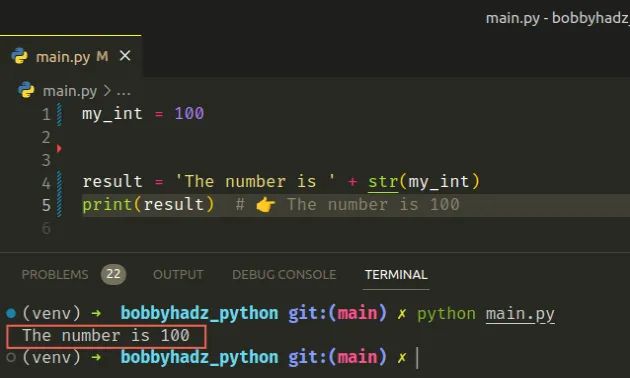Expand the breadcrumb ellipsis segment

point(123,92)
